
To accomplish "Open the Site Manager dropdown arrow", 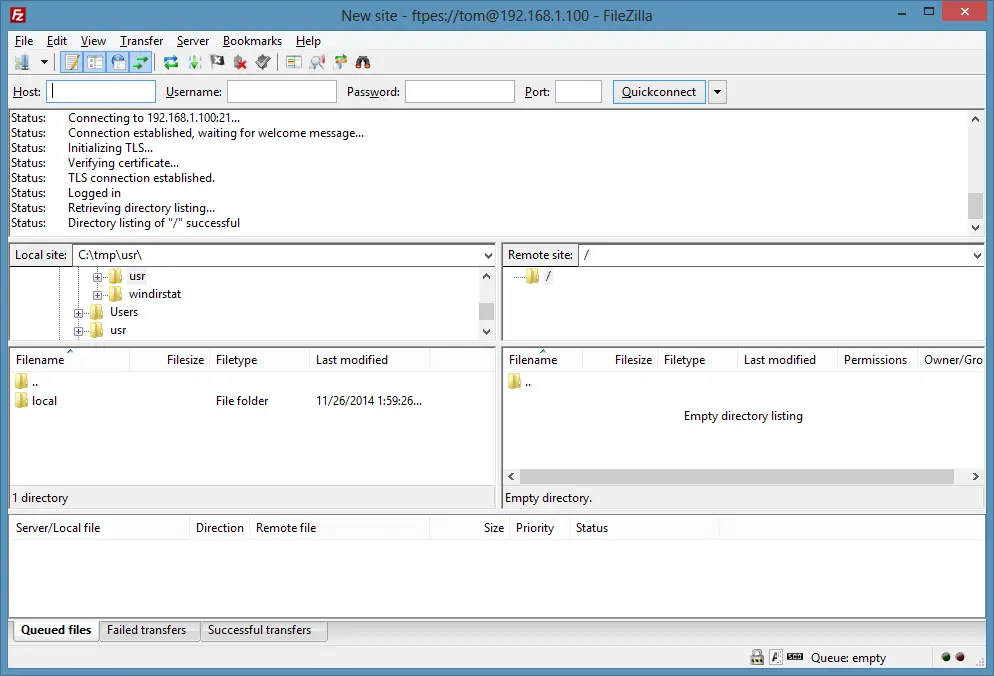I will click(x=44, y=62).
